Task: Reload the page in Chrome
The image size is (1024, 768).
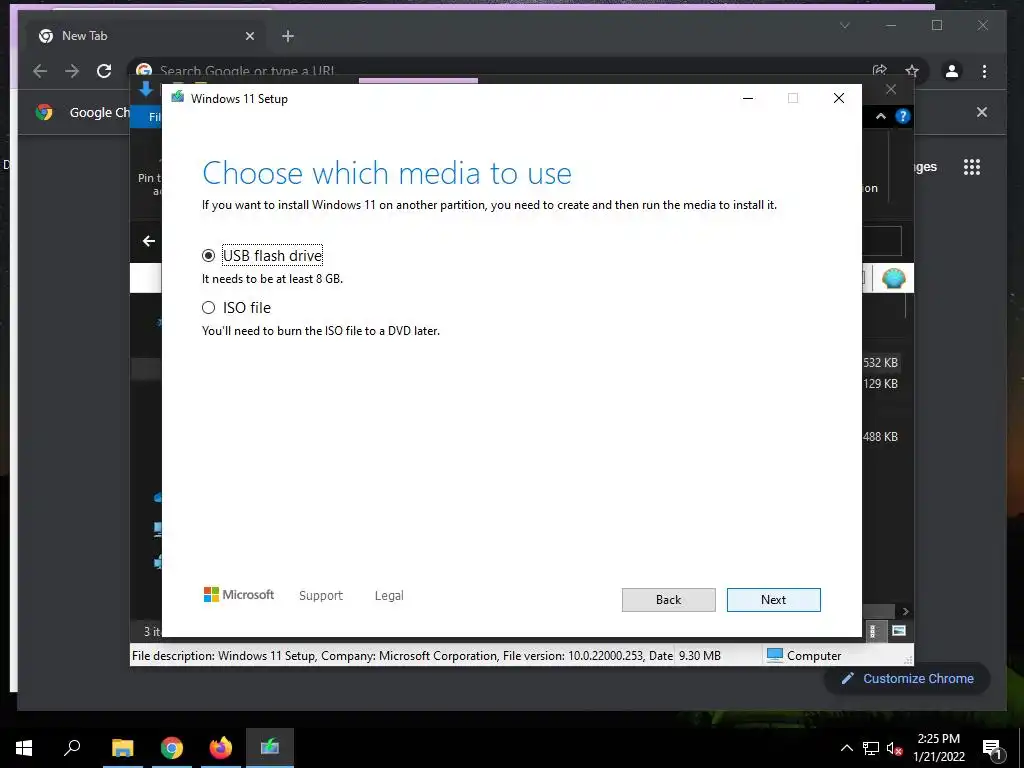Action: coord(104,71)
